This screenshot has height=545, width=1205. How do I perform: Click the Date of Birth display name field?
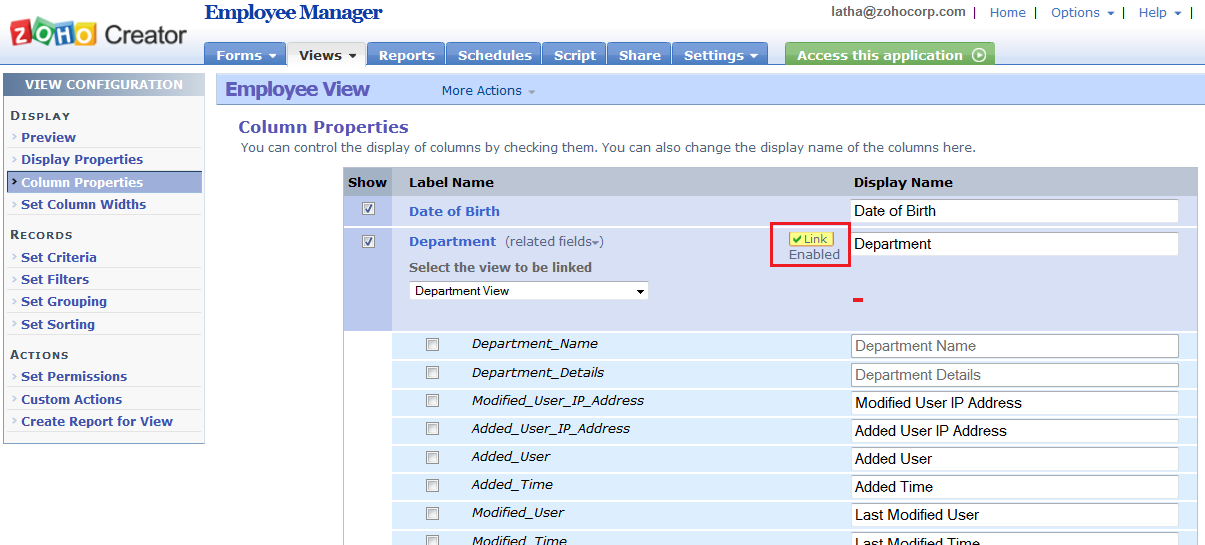pos(1014,211)
